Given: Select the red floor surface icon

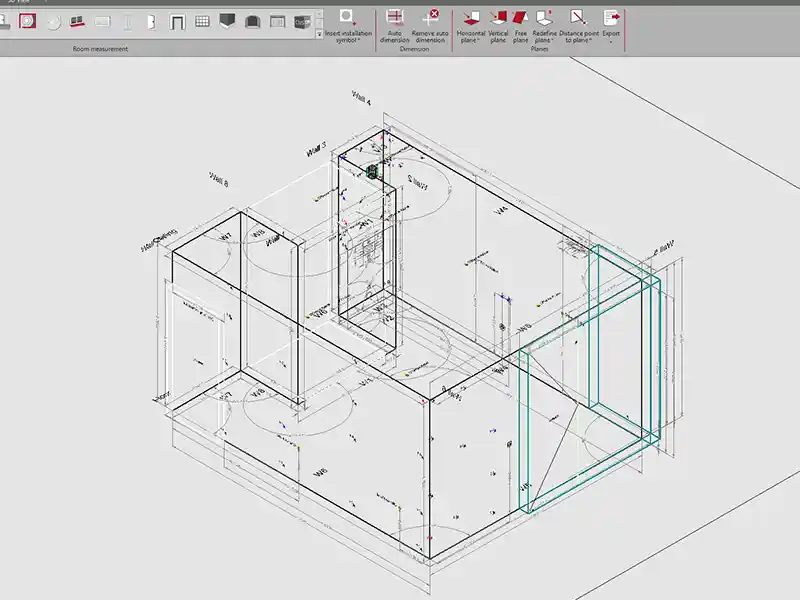Looking at the screenshot, I should [77, 21].
